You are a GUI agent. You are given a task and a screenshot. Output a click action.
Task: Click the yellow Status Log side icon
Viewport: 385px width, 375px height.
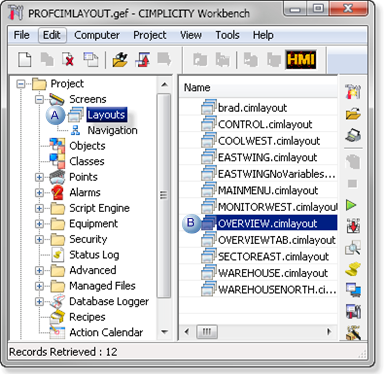point(353,269)
